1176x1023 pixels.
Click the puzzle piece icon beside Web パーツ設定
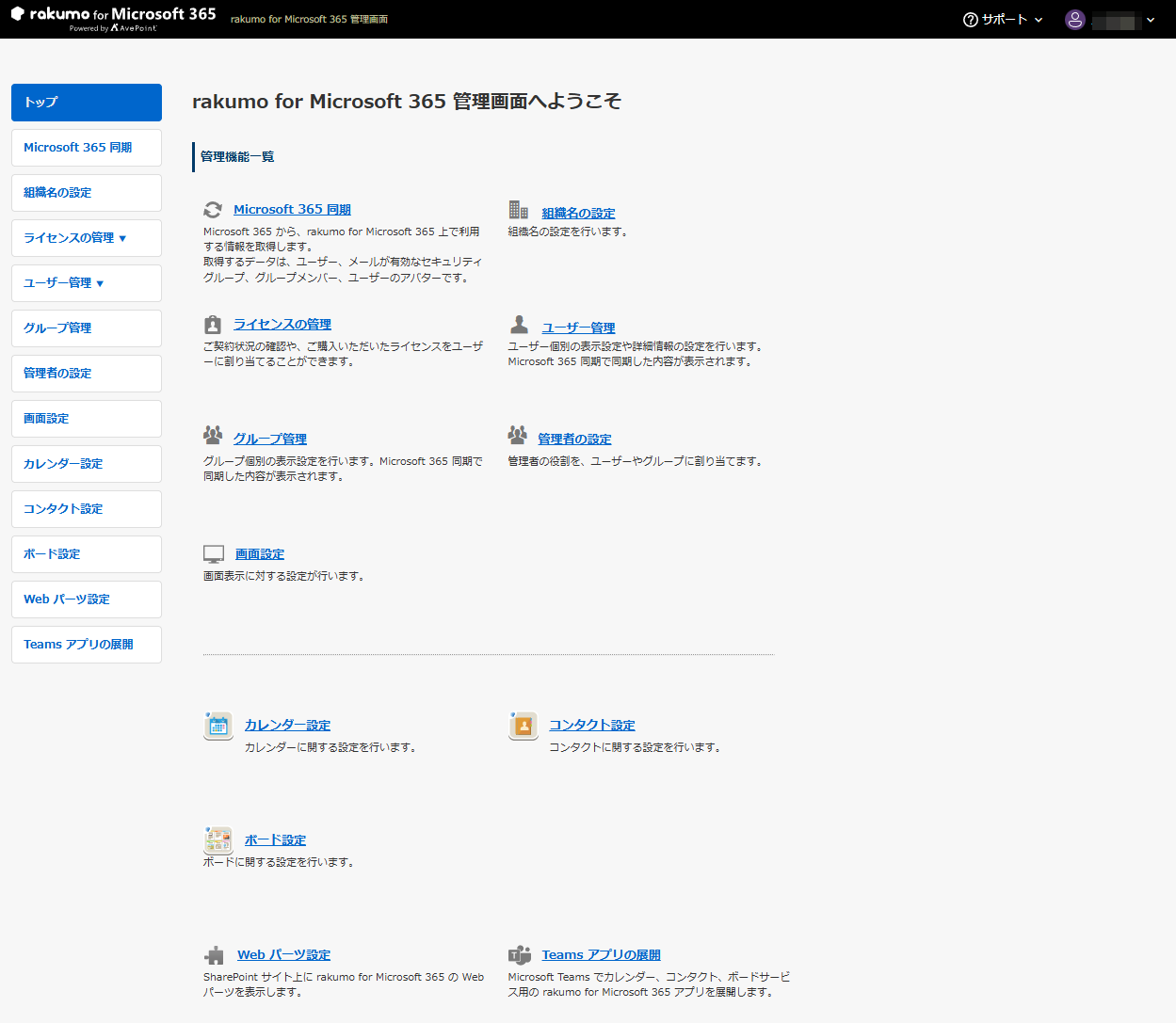click(x=215, y=955)
